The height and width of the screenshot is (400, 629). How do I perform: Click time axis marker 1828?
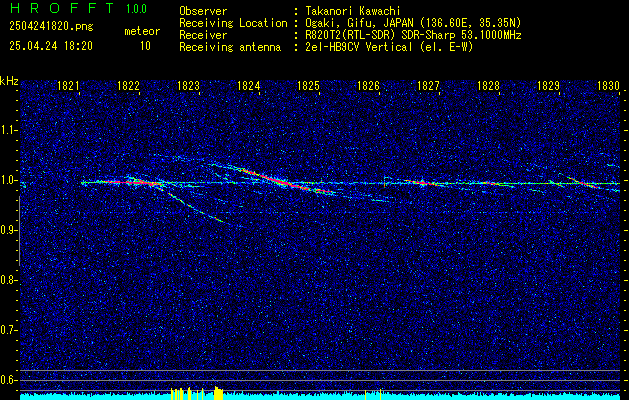tap(488, 85)
